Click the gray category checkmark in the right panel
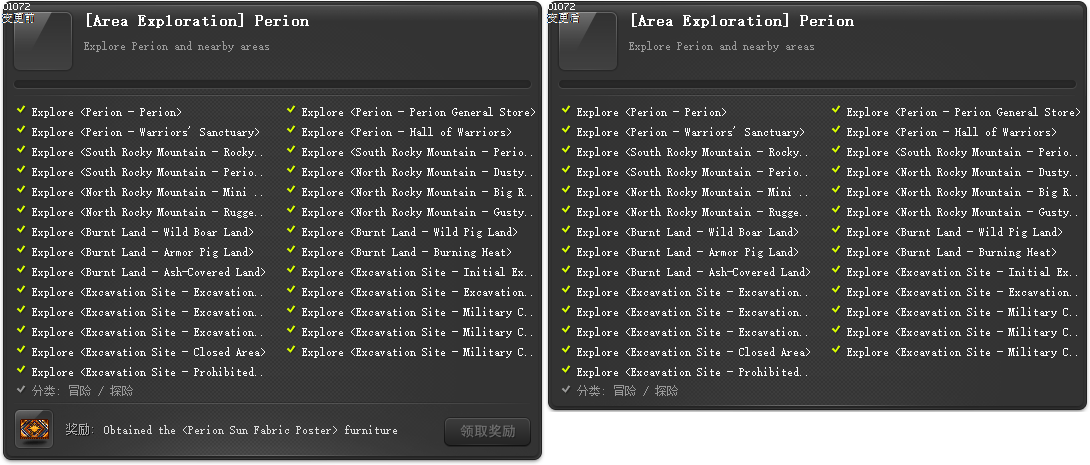The image size is (1090, 465). coord(567,390)
